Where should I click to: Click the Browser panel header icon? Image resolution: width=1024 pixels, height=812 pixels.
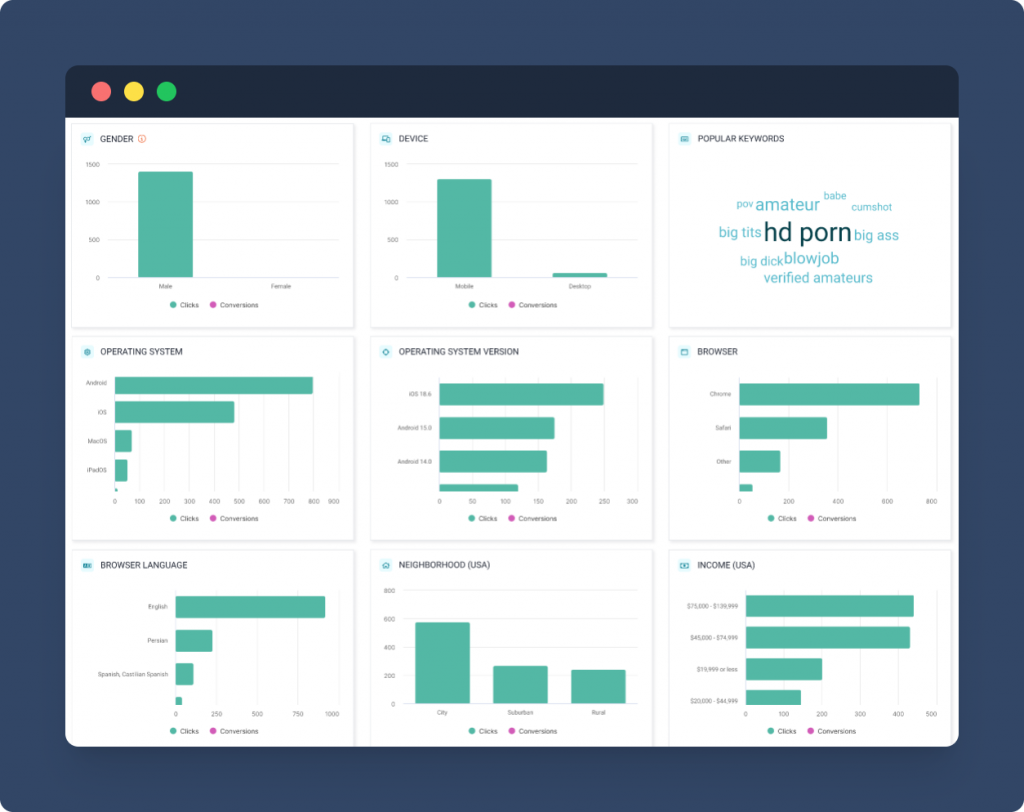tap(684, 352)
